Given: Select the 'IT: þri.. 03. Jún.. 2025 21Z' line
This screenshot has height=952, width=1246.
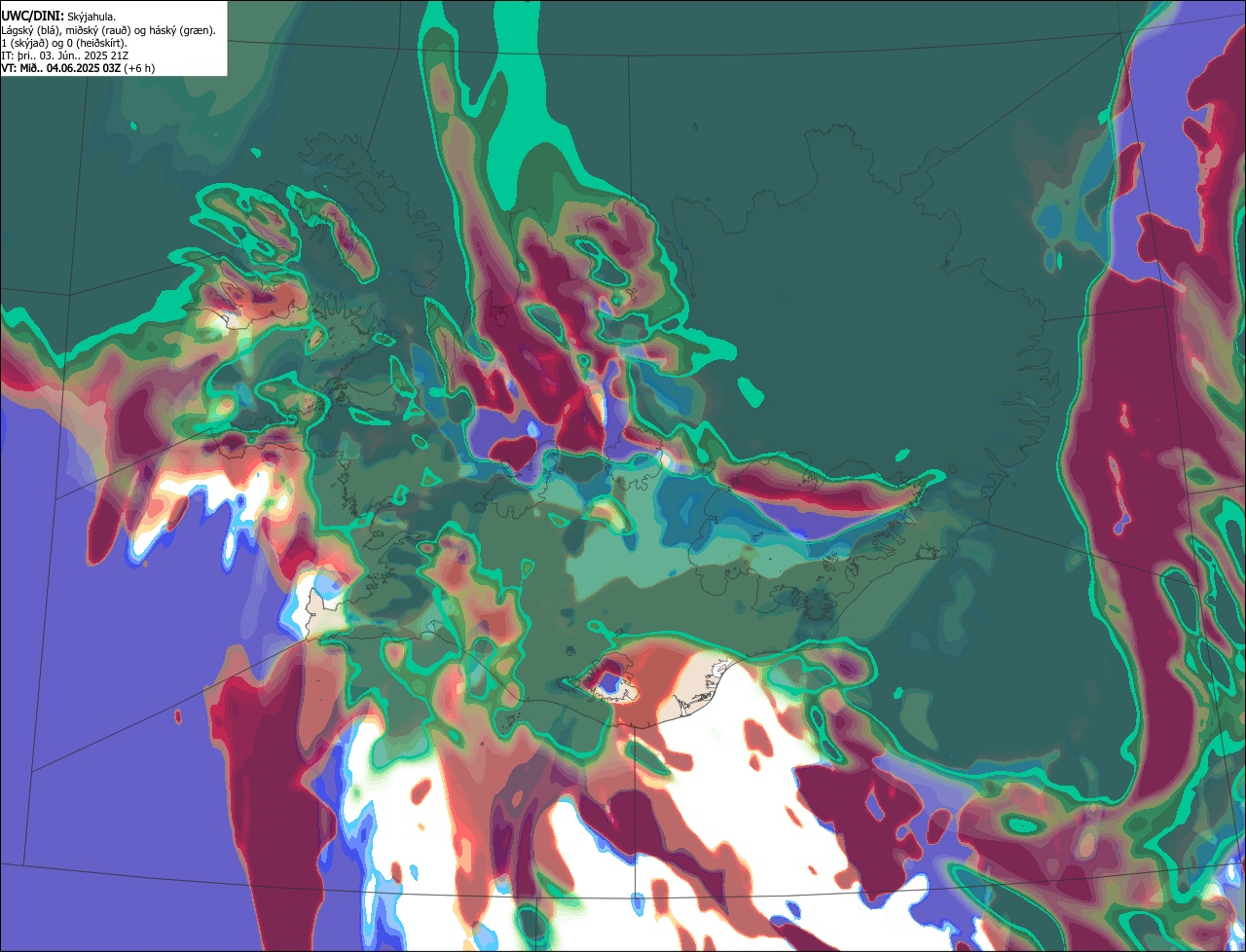Looking at the screenshot, I should point(66,55).
